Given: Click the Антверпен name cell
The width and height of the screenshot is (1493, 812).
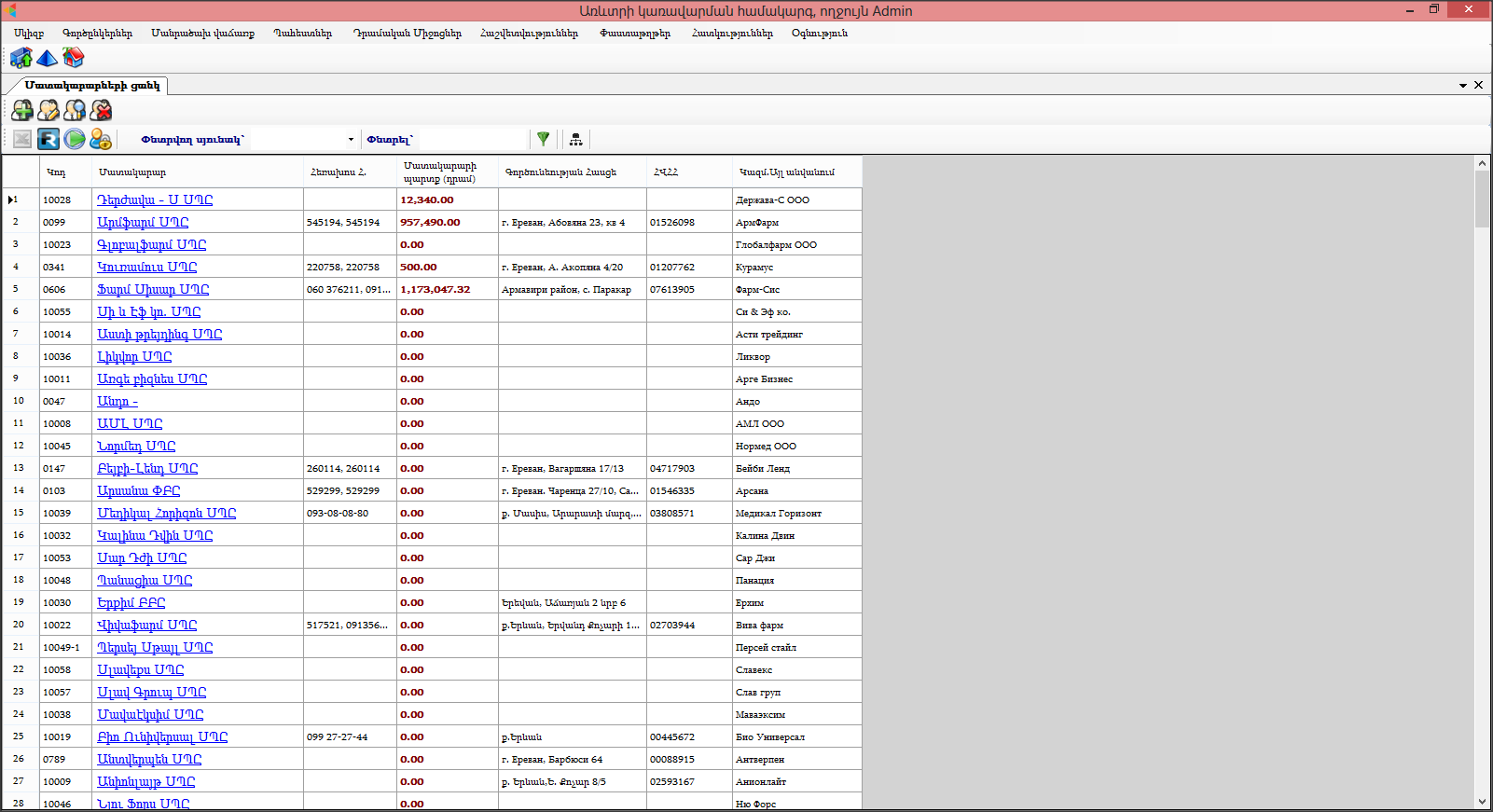Looking at the screenshot, I should (797, 759).
